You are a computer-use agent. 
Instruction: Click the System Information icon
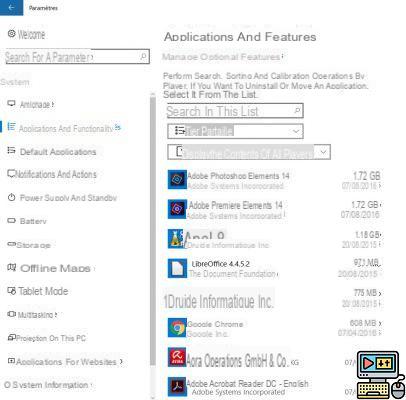pos(7,385)
